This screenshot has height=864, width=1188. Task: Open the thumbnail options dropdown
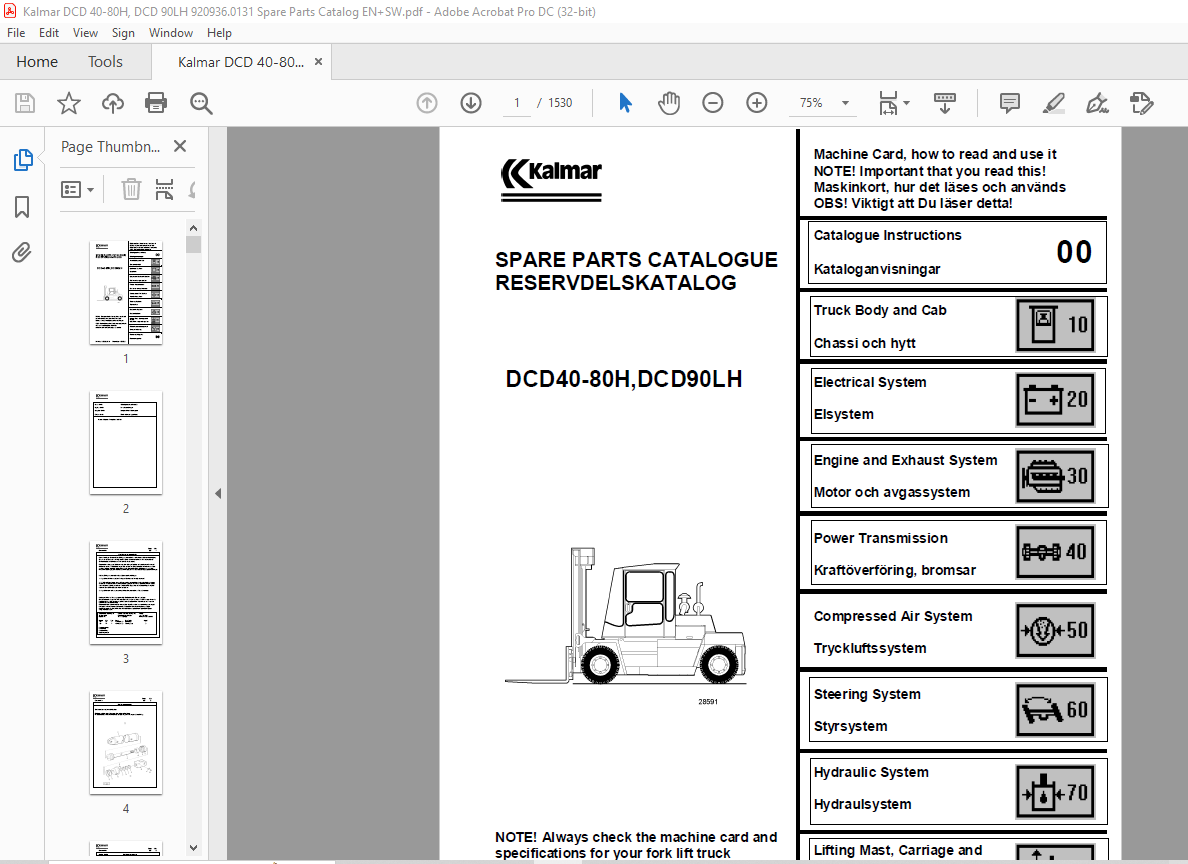tap(77, 189)
